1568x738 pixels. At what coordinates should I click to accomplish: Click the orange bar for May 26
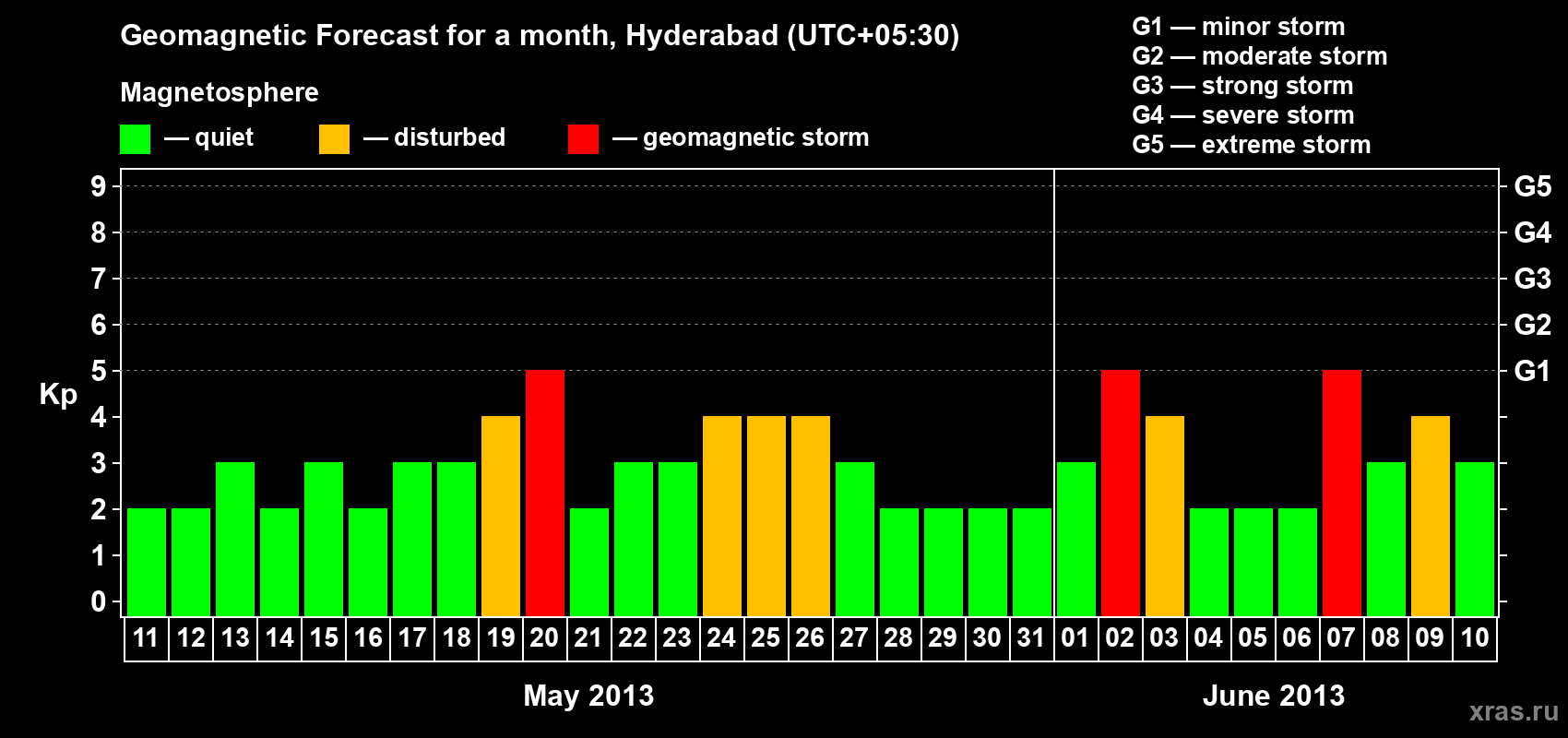pos(811,517)
